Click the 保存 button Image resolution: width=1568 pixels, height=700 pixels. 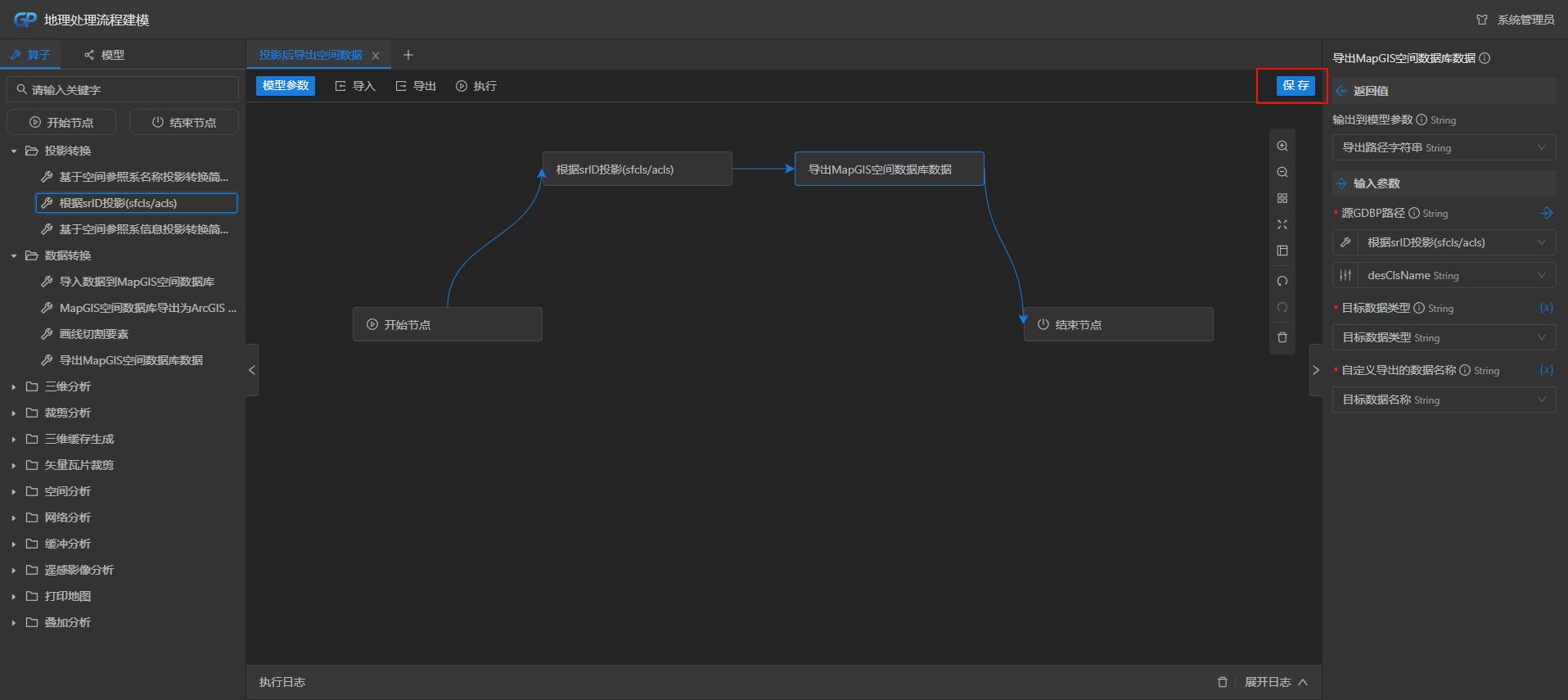pyautogui.click(x=1295, y=86)
